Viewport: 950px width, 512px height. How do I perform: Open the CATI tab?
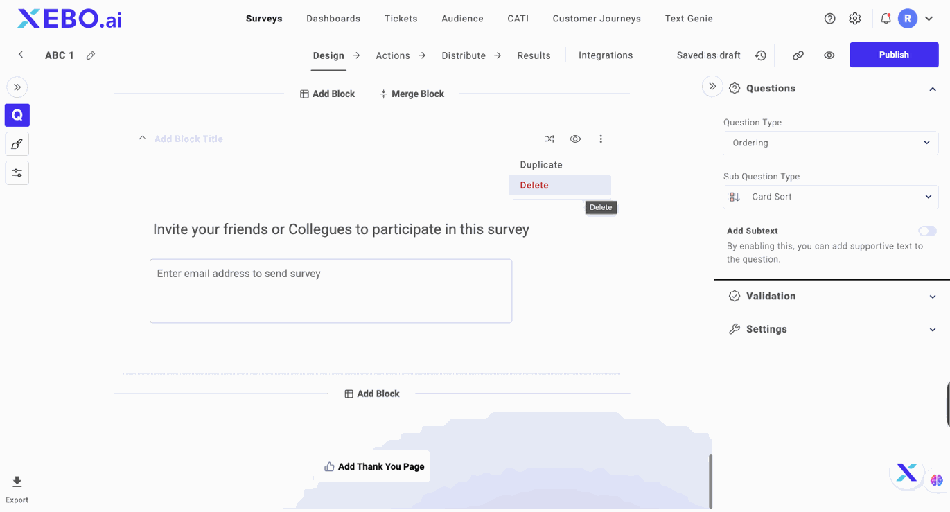[518, 18]
